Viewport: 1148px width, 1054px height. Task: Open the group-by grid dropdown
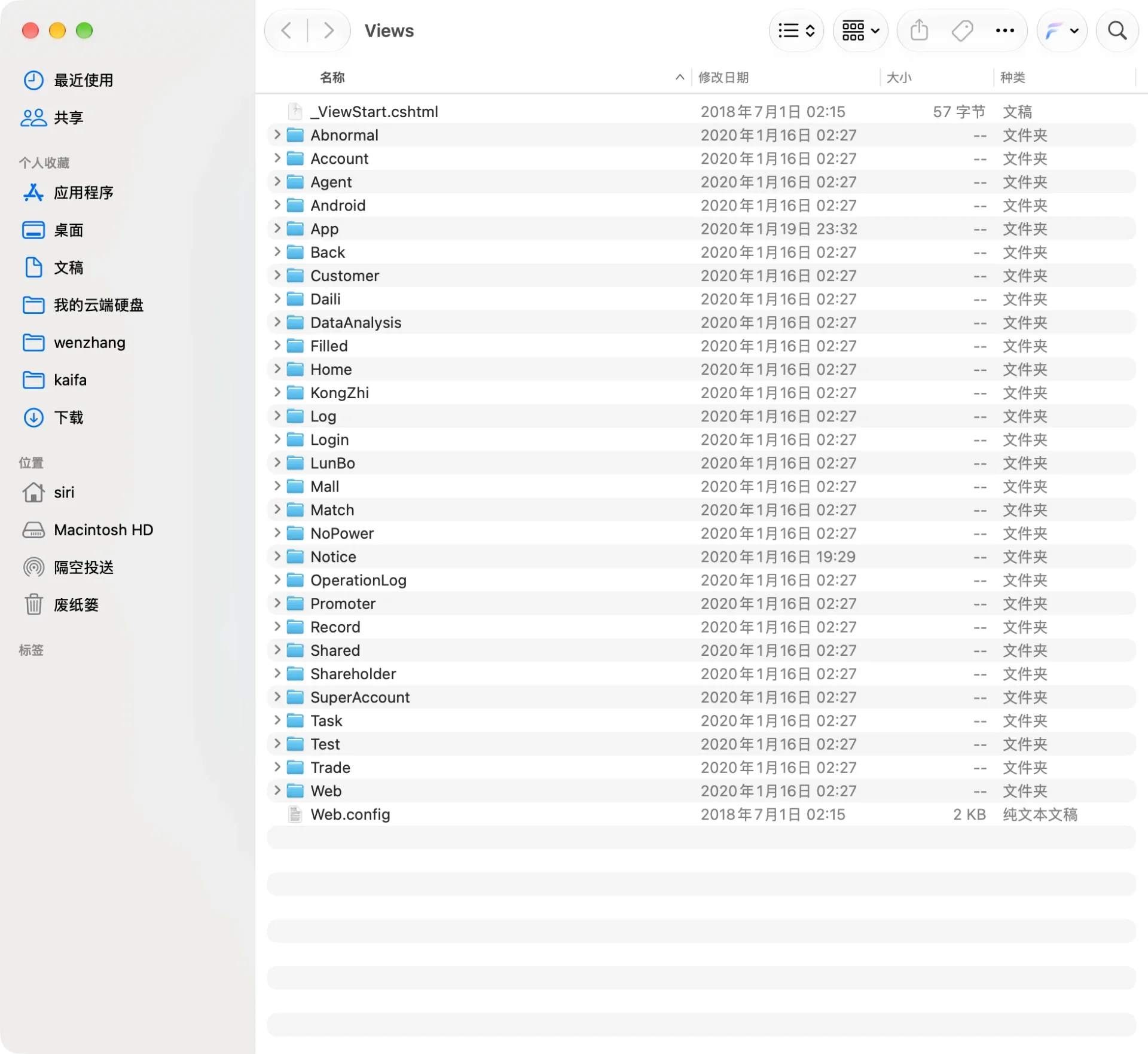pos(860,30)
